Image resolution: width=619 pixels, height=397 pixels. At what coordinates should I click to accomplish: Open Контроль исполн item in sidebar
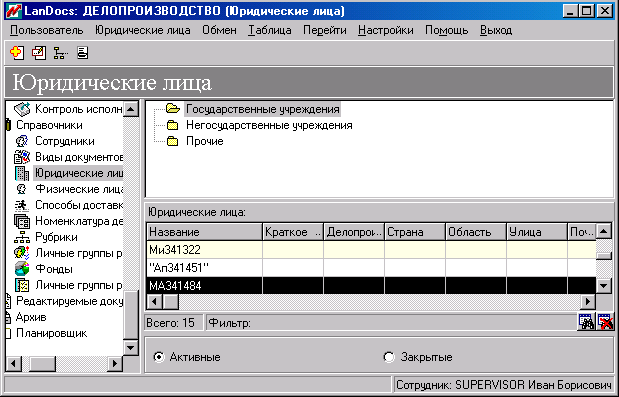click(x=78, y=109)
